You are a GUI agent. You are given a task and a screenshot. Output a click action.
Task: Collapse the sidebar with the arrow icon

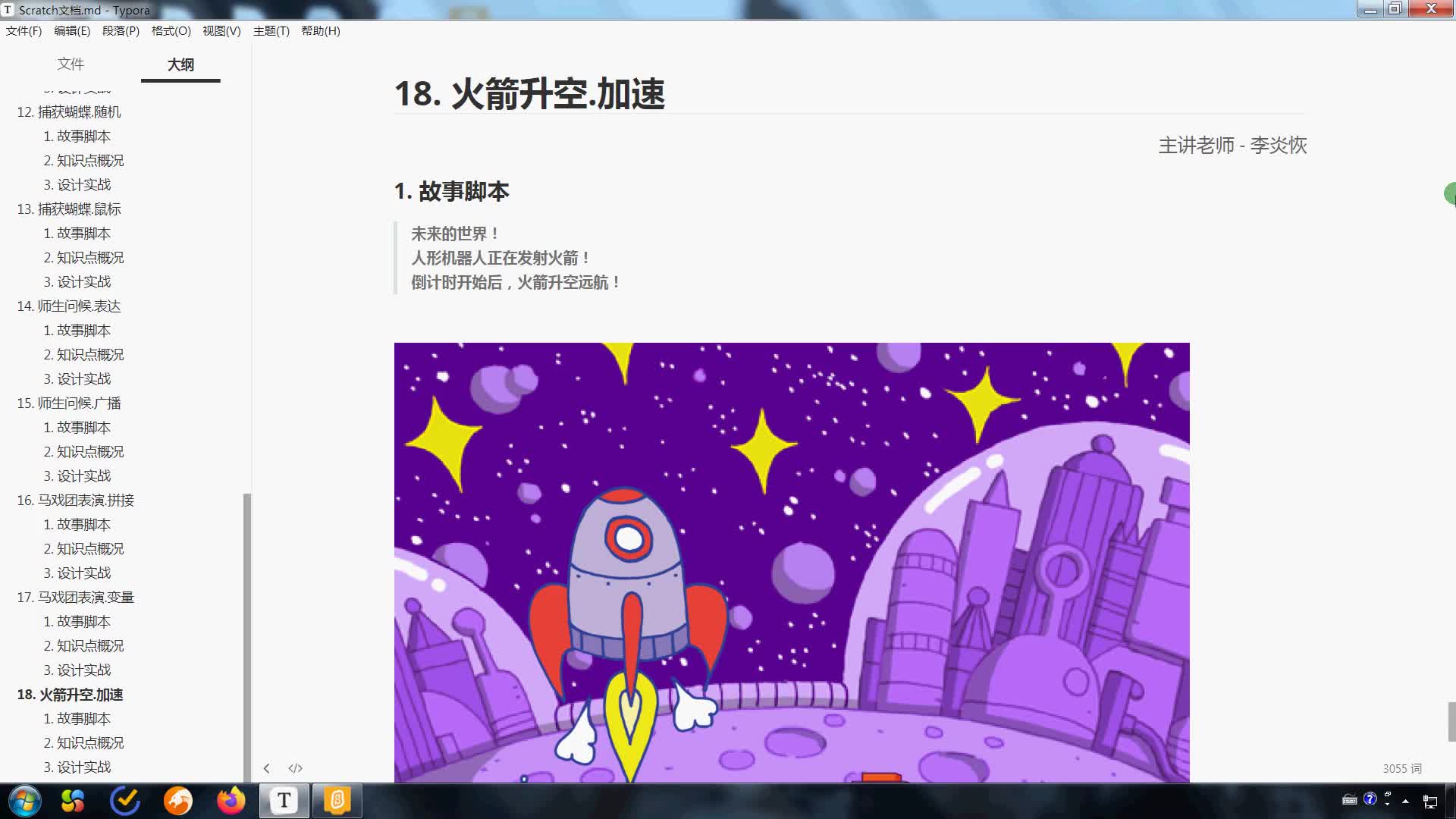[266, 768]
